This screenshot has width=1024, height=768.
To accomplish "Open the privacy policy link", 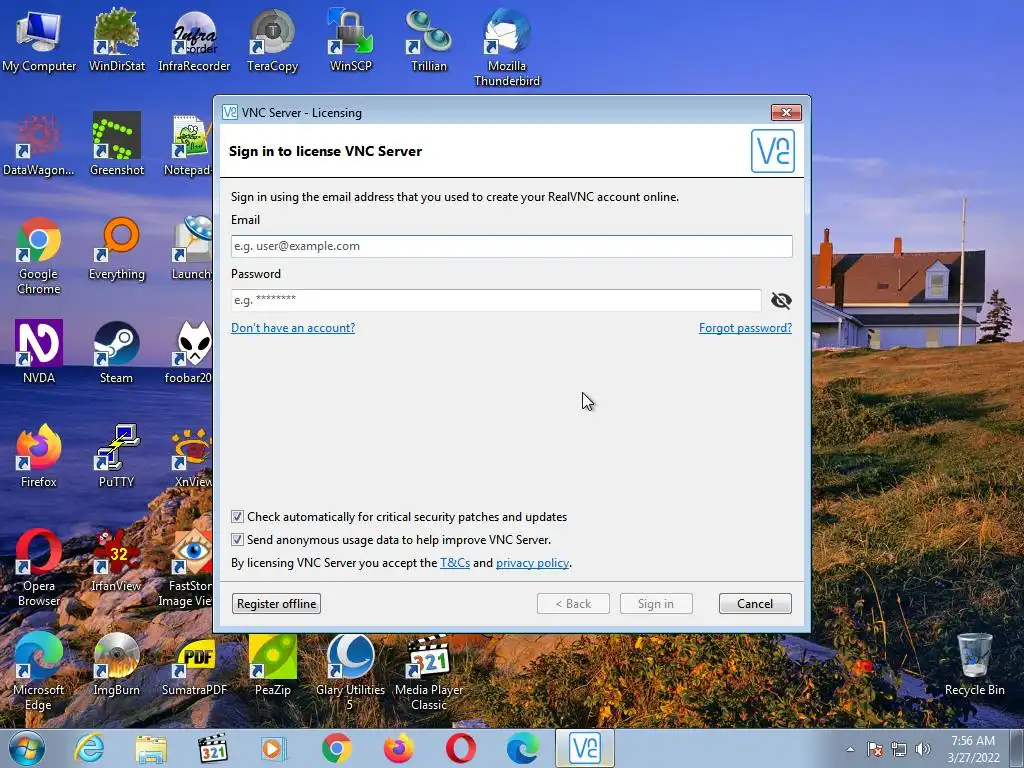I will [532, 563].
